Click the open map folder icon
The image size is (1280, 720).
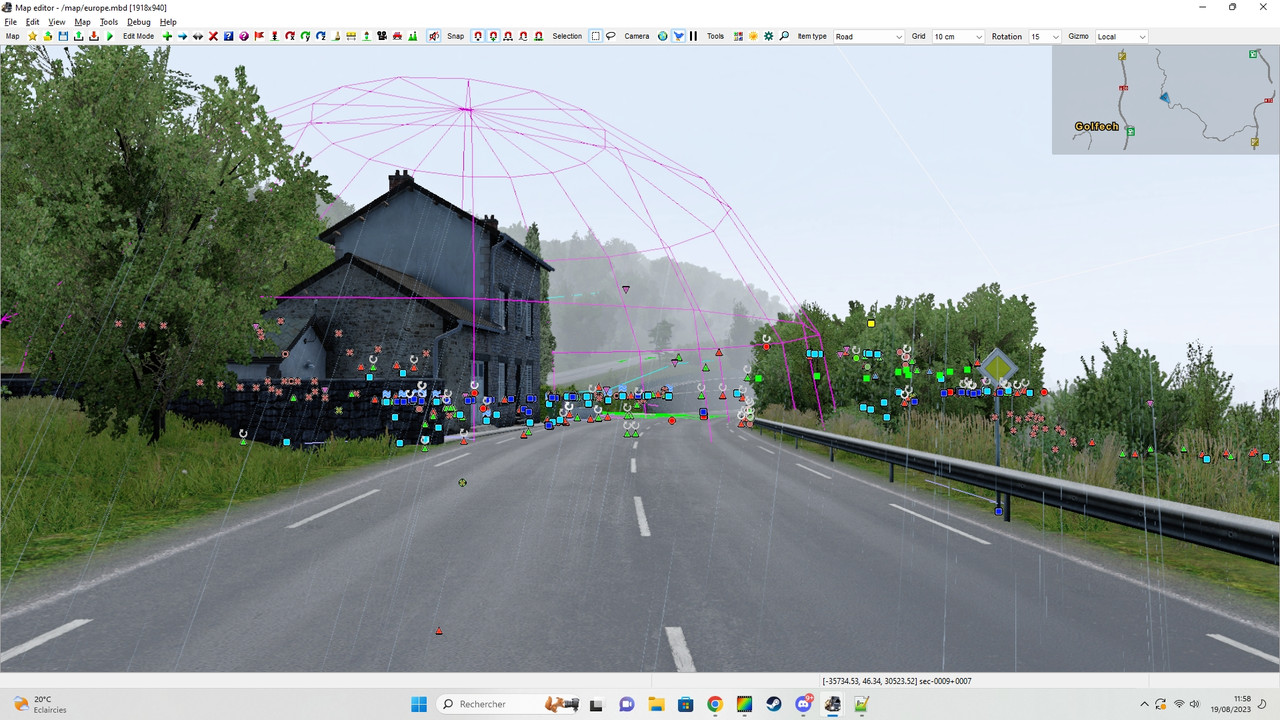click(x=48, y=36)
